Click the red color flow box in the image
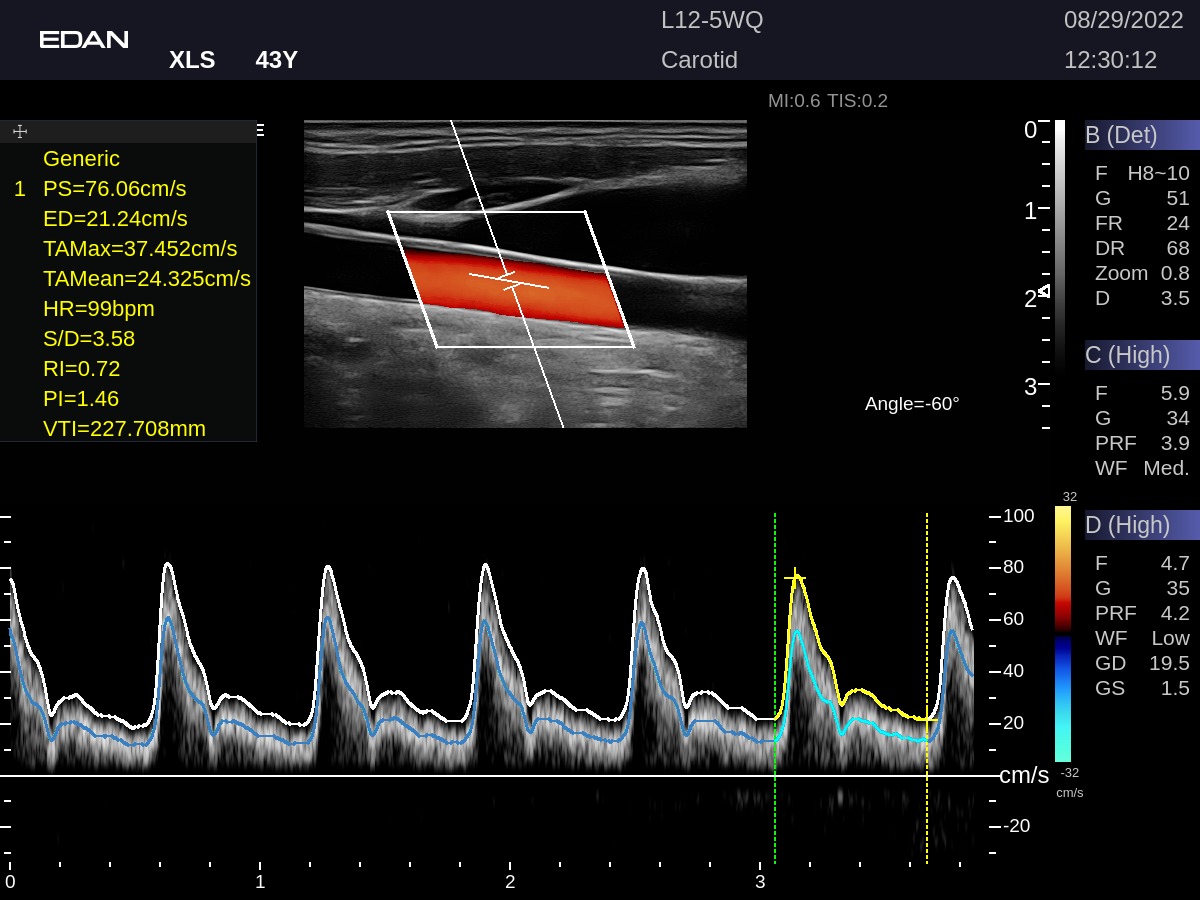 pyautogui.click(x=510, y=286)
